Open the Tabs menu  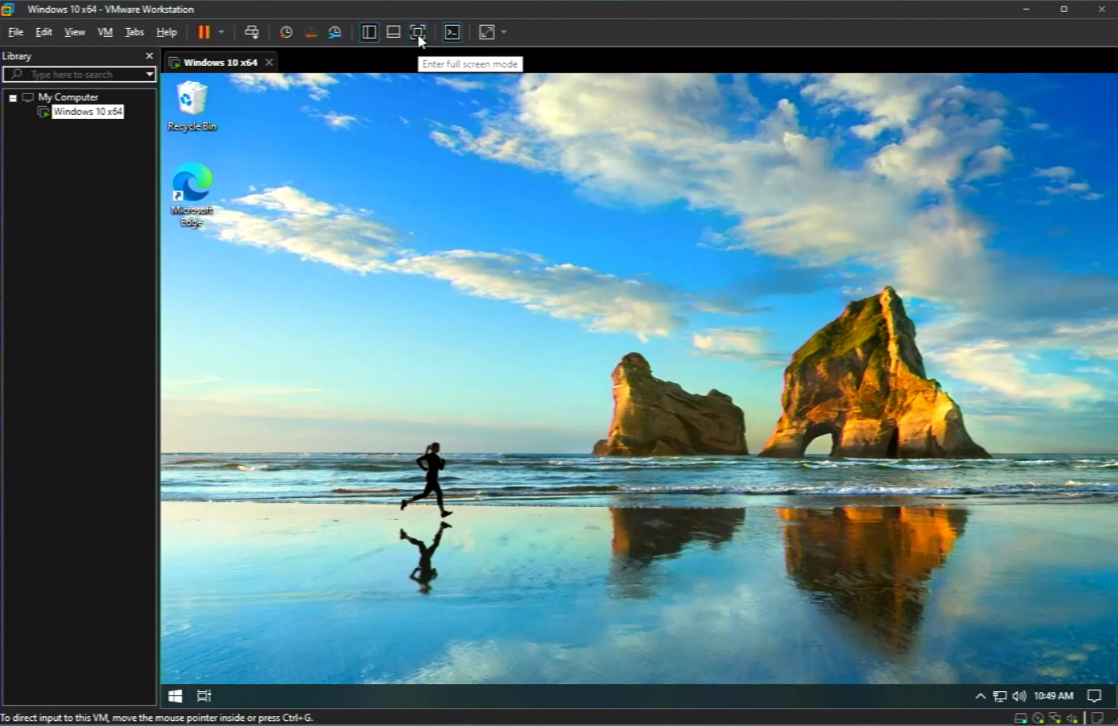click(x=134, y=32)
